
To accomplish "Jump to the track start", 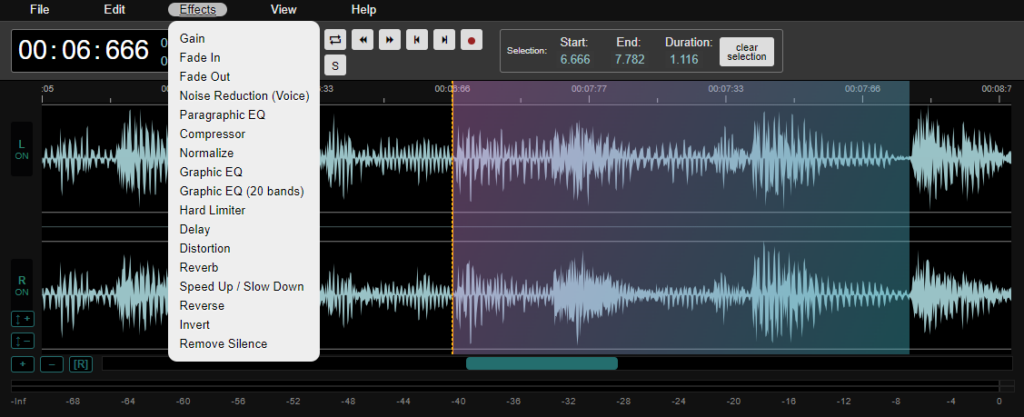I will (417, 40).
